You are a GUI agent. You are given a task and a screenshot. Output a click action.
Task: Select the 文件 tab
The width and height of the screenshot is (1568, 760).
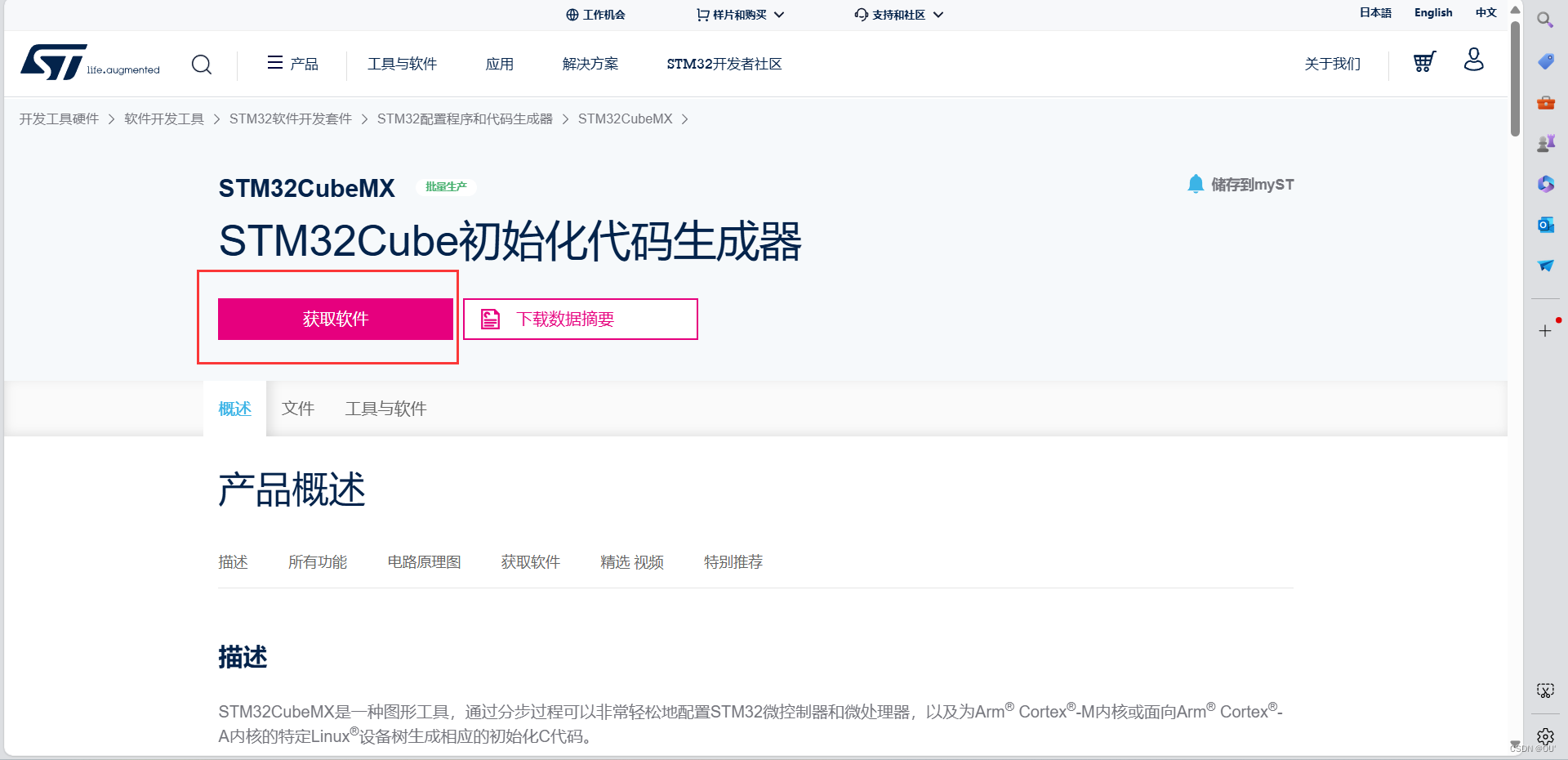[298, 409]
